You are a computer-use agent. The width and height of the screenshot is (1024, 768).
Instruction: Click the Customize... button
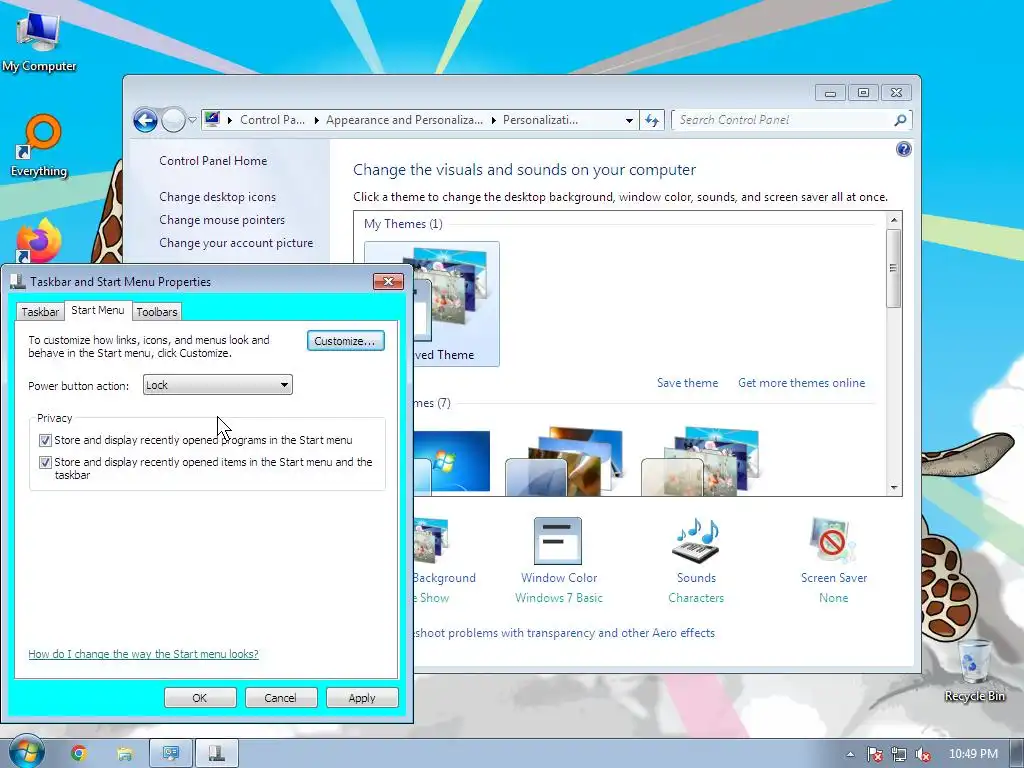pyautogui.click(x=345, y=340)
